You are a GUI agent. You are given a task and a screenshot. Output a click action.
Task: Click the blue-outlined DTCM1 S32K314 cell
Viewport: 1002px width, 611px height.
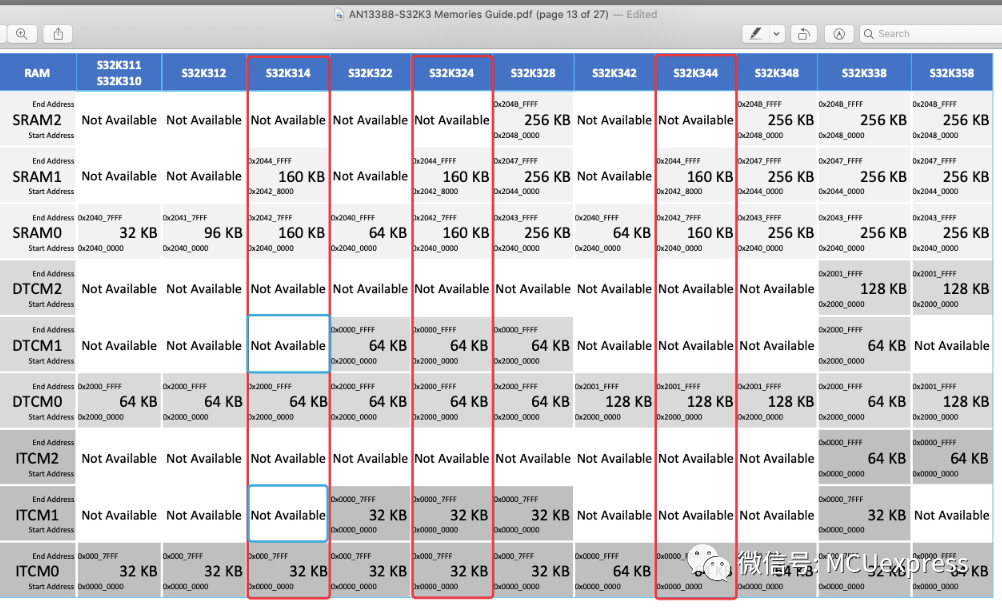pyautogui.click(x=288, y=344)
